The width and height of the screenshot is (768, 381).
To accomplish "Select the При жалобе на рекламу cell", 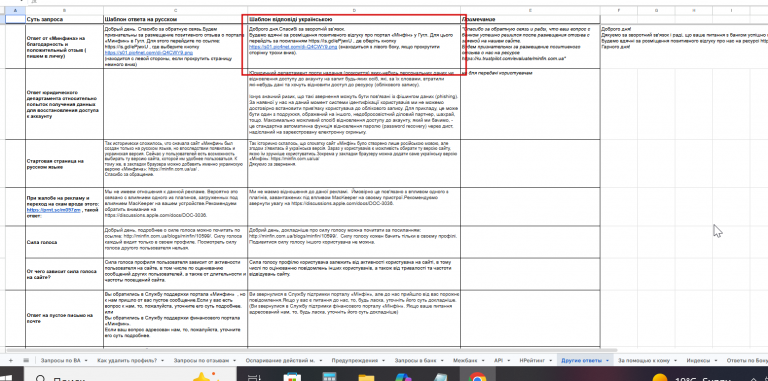I will pyautogui.click(x=64, y=206).
